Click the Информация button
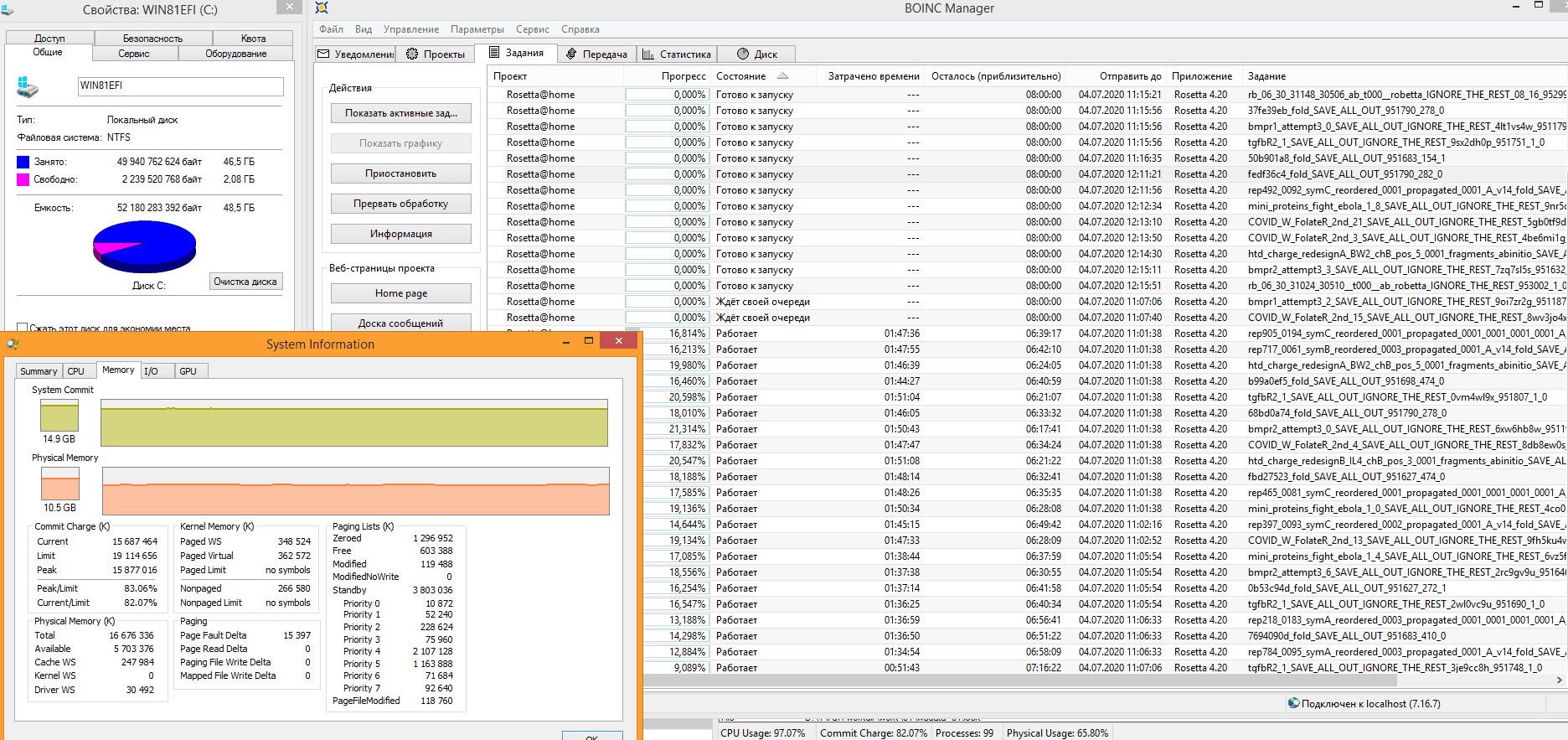Image resolution: width=1568 pixels, height=740 pixels. [401, 234]
